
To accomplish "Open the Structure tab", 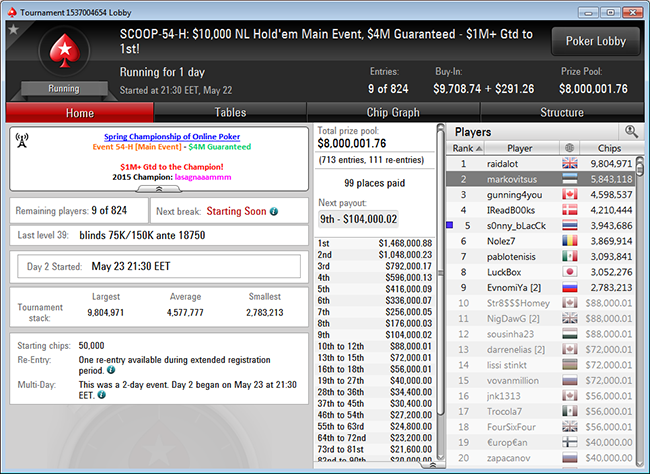I will tap(561, 113).
